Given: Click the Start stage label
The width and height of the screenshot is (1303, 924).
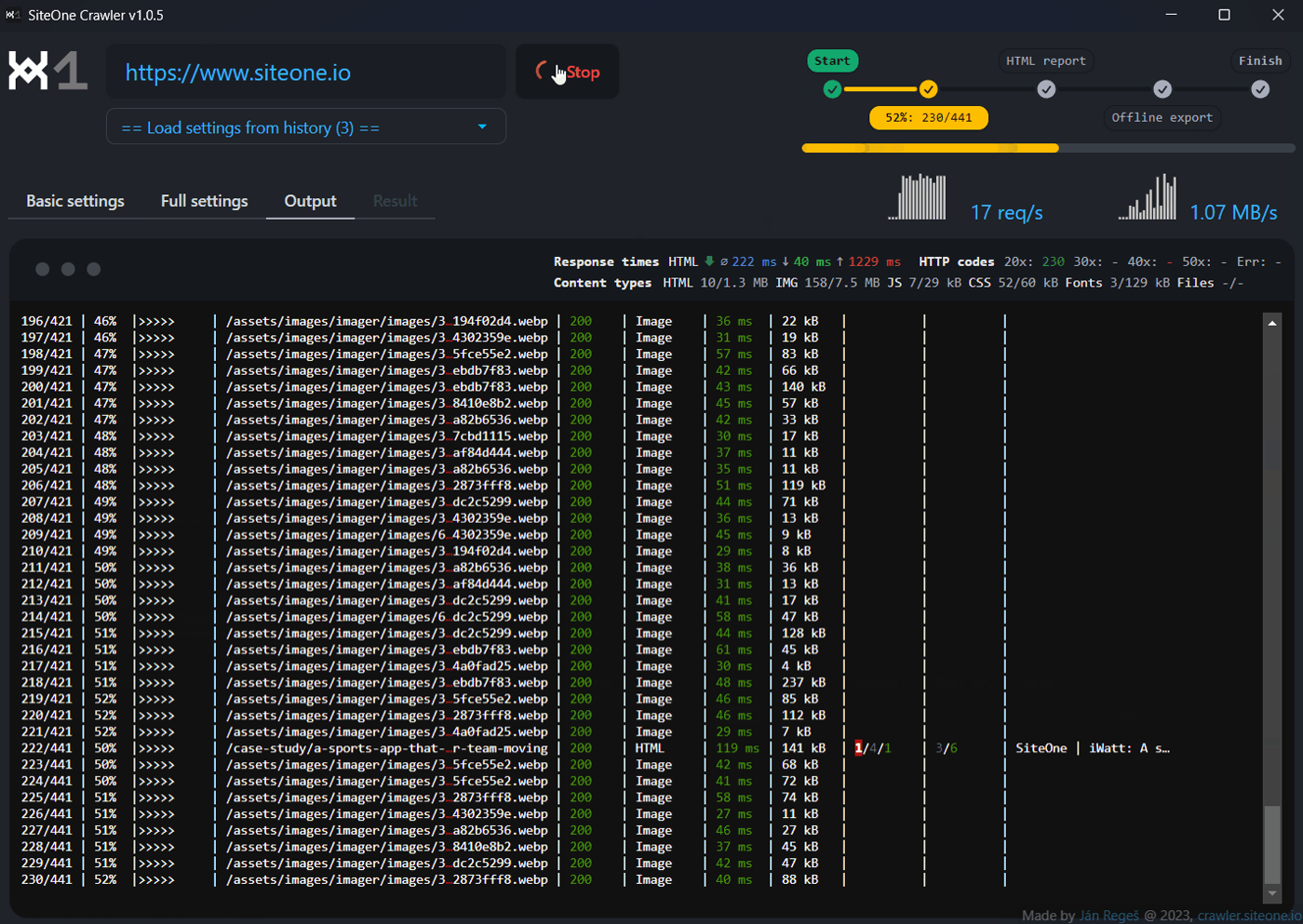Looking at the screenshot, I should [832, 60].
